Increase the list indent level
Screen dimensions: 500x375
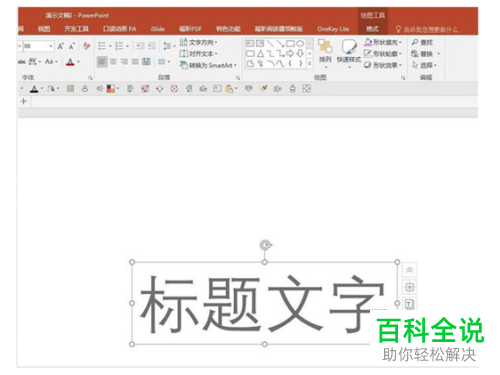[152, 46]
